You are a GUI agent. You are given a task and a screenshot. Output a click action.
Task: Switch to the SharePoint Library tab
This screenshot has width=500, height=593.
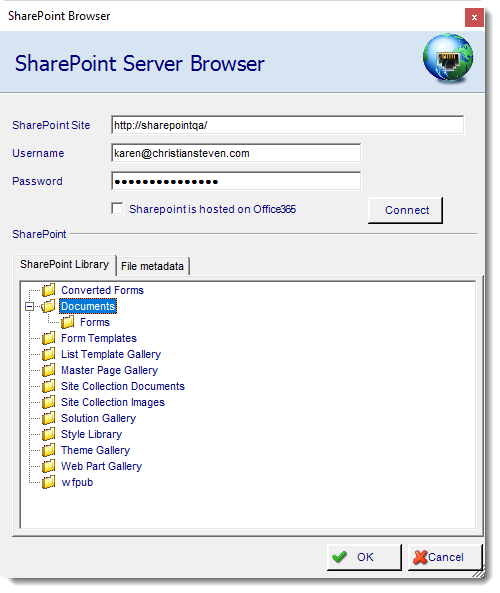coord(64,264)
